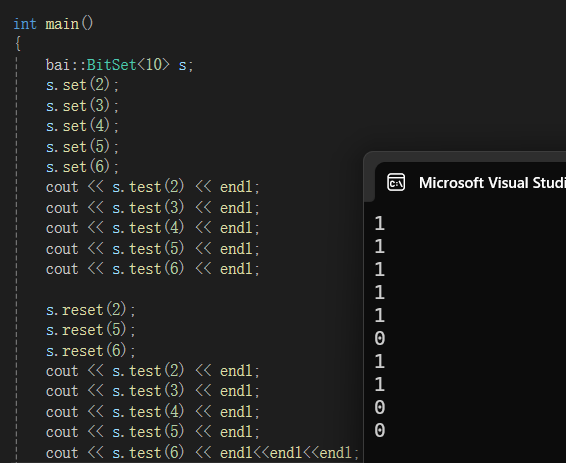Select the Microsoft Visual Studio console tab

[470, 182]
